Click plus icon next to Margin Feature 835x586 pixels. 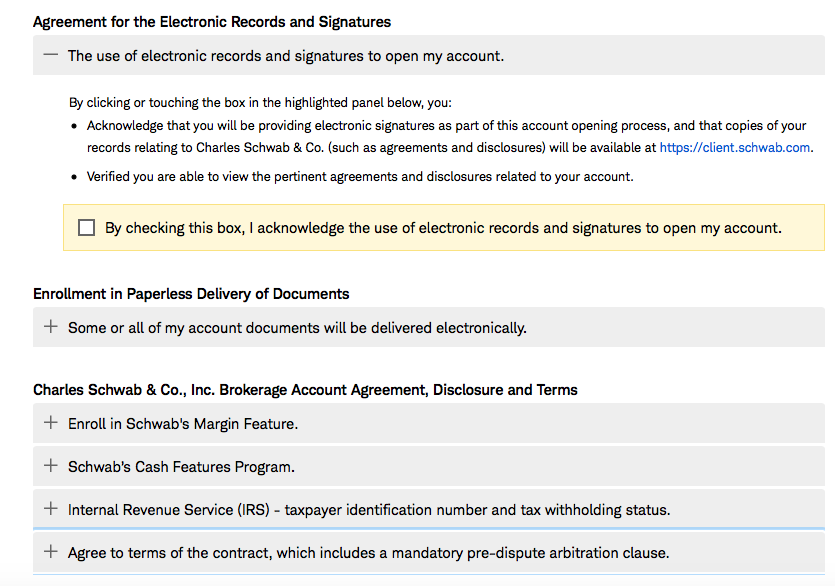click(51, 423)
